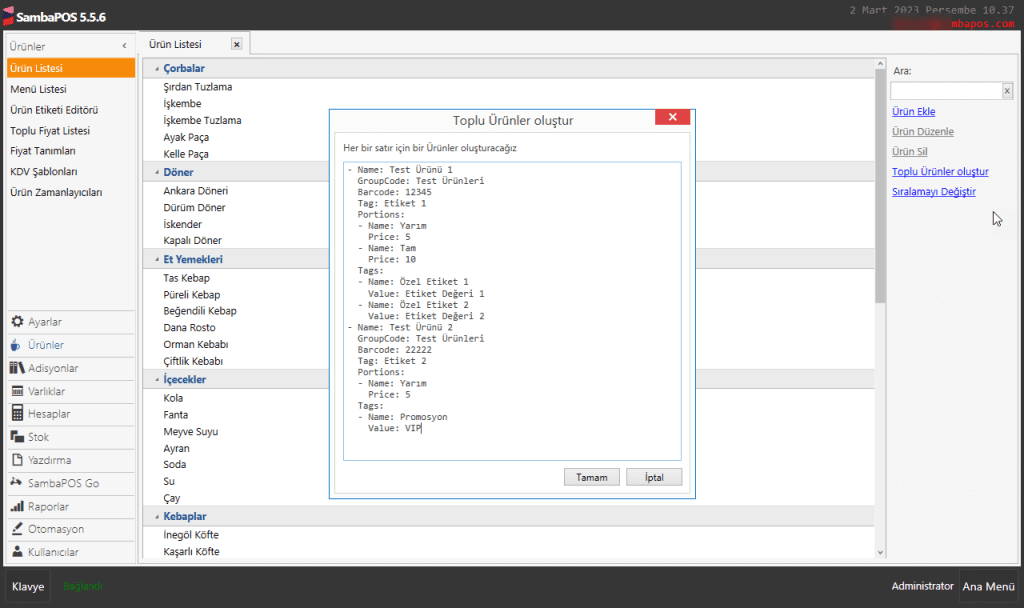The image size is (1024, 608).
Task: Click the Ara search input field
Action: 945,91
